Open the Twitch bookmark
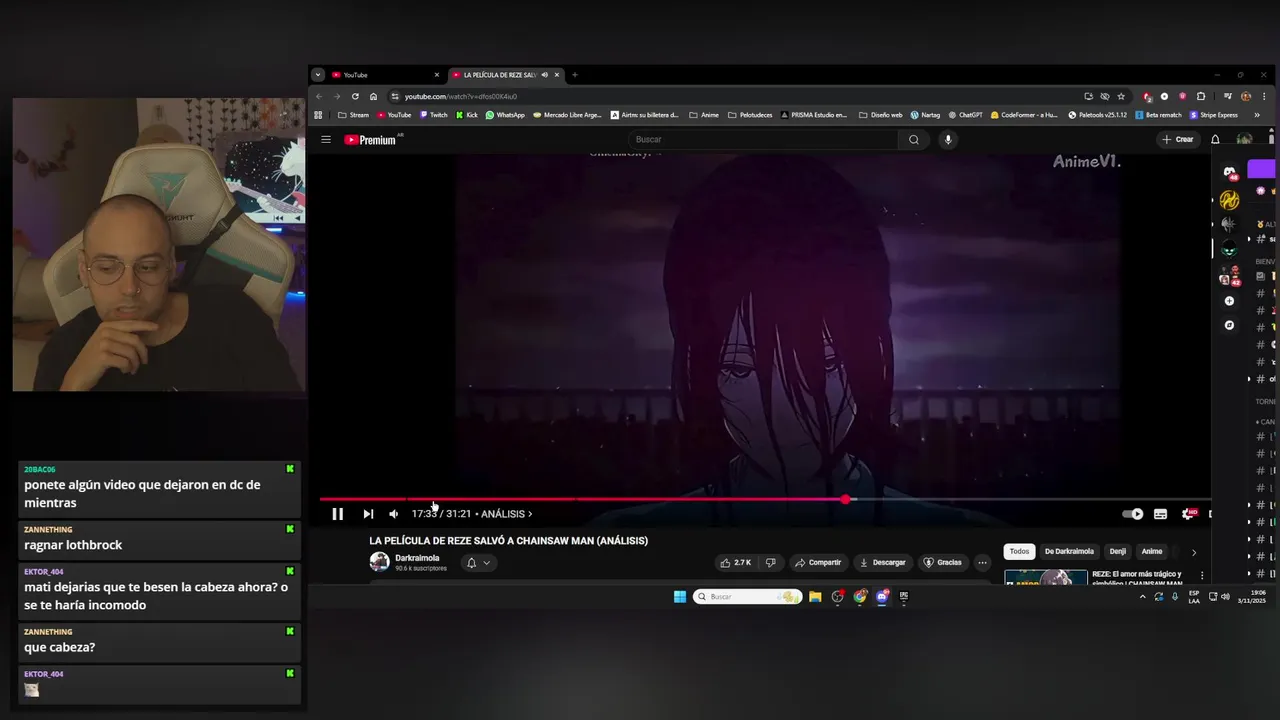The height and width of the screenshot is (720, 1280). 434,115
